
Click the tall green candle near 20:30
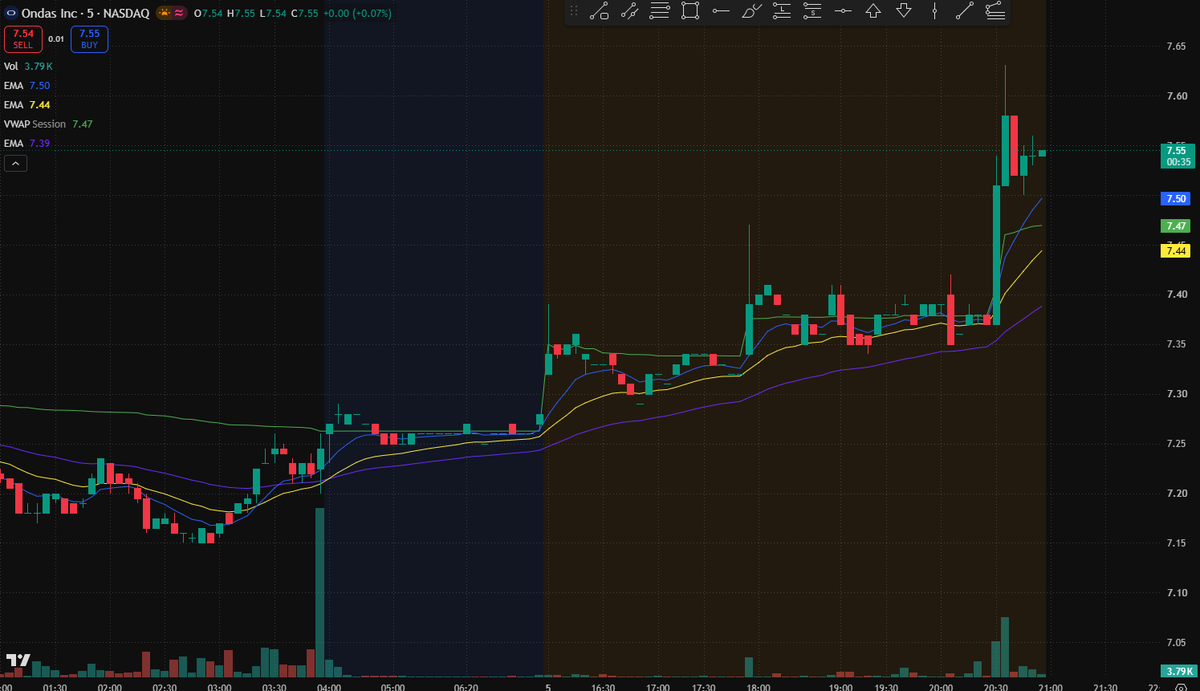(997, 255)
